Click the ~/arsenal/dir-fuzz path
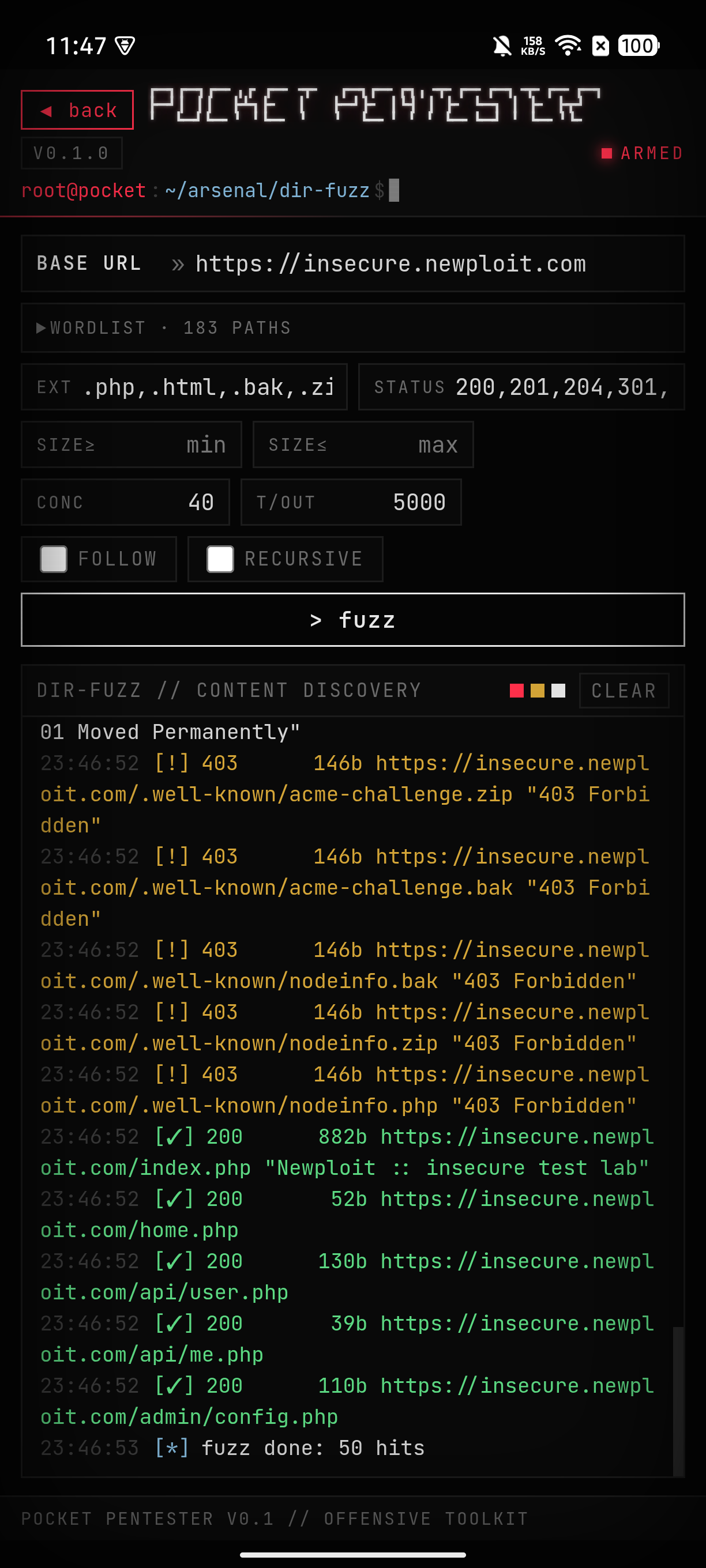Screen dimensions: 706x1568 pyautogui.click(x=267, y=190)
